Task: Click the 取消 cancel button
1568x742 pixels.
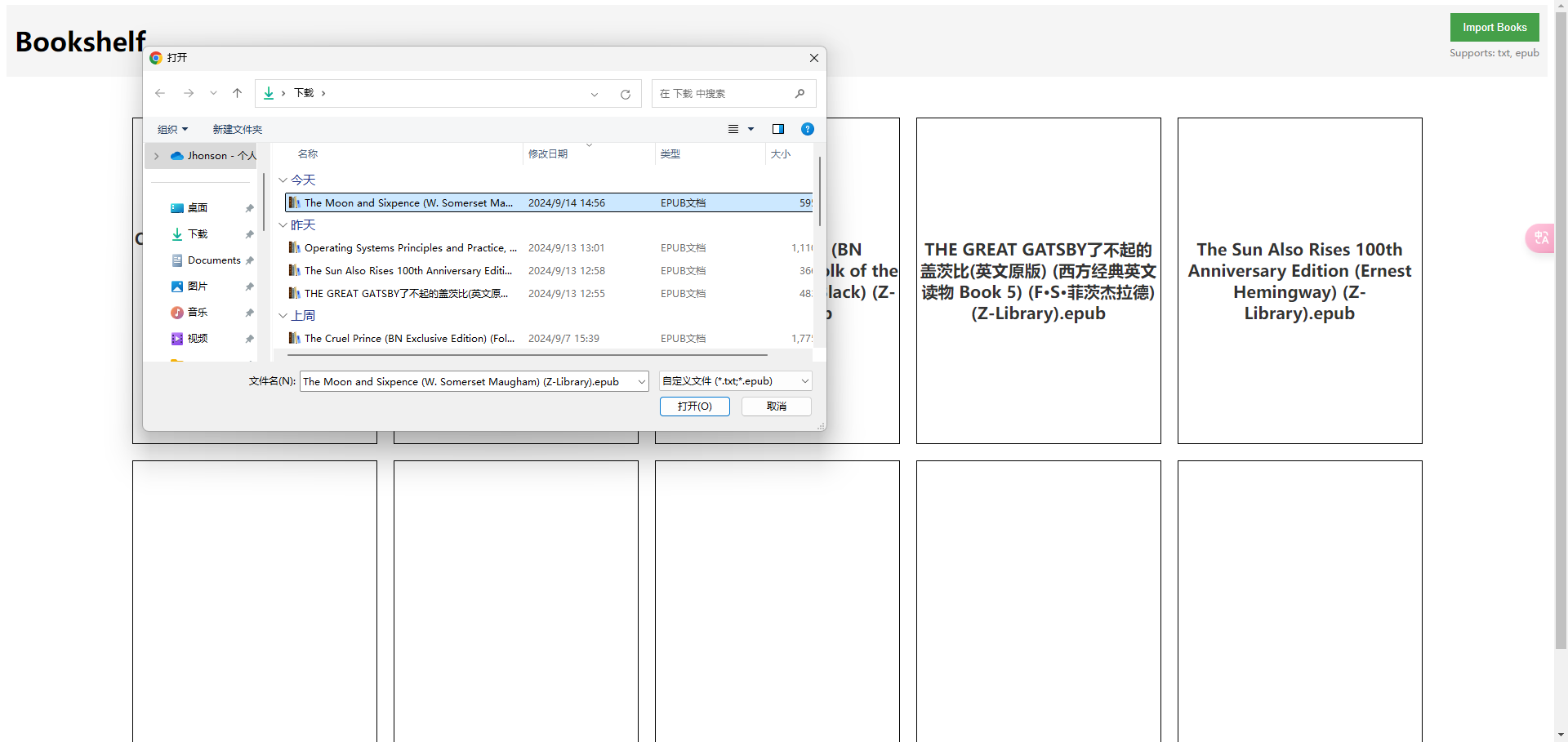Action: [776, 407]
